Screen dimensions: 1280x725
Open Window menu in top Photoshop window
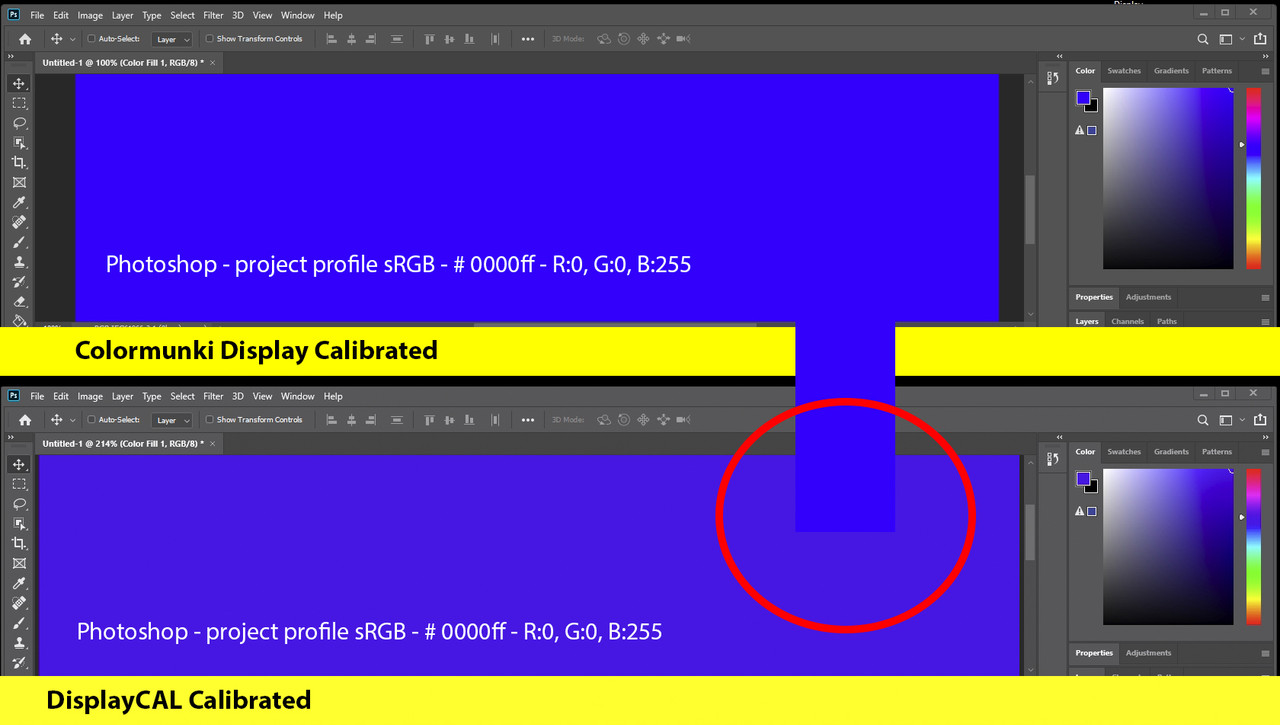click(x=297, y=16)
